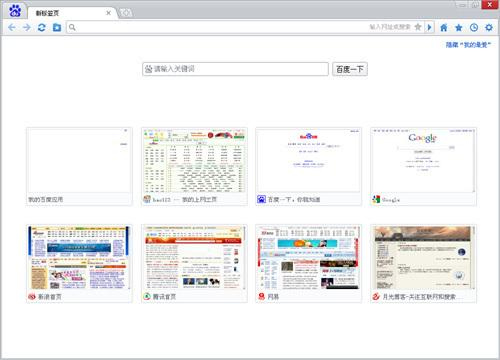Go back with the left arrow

click(x=12, y=27)
